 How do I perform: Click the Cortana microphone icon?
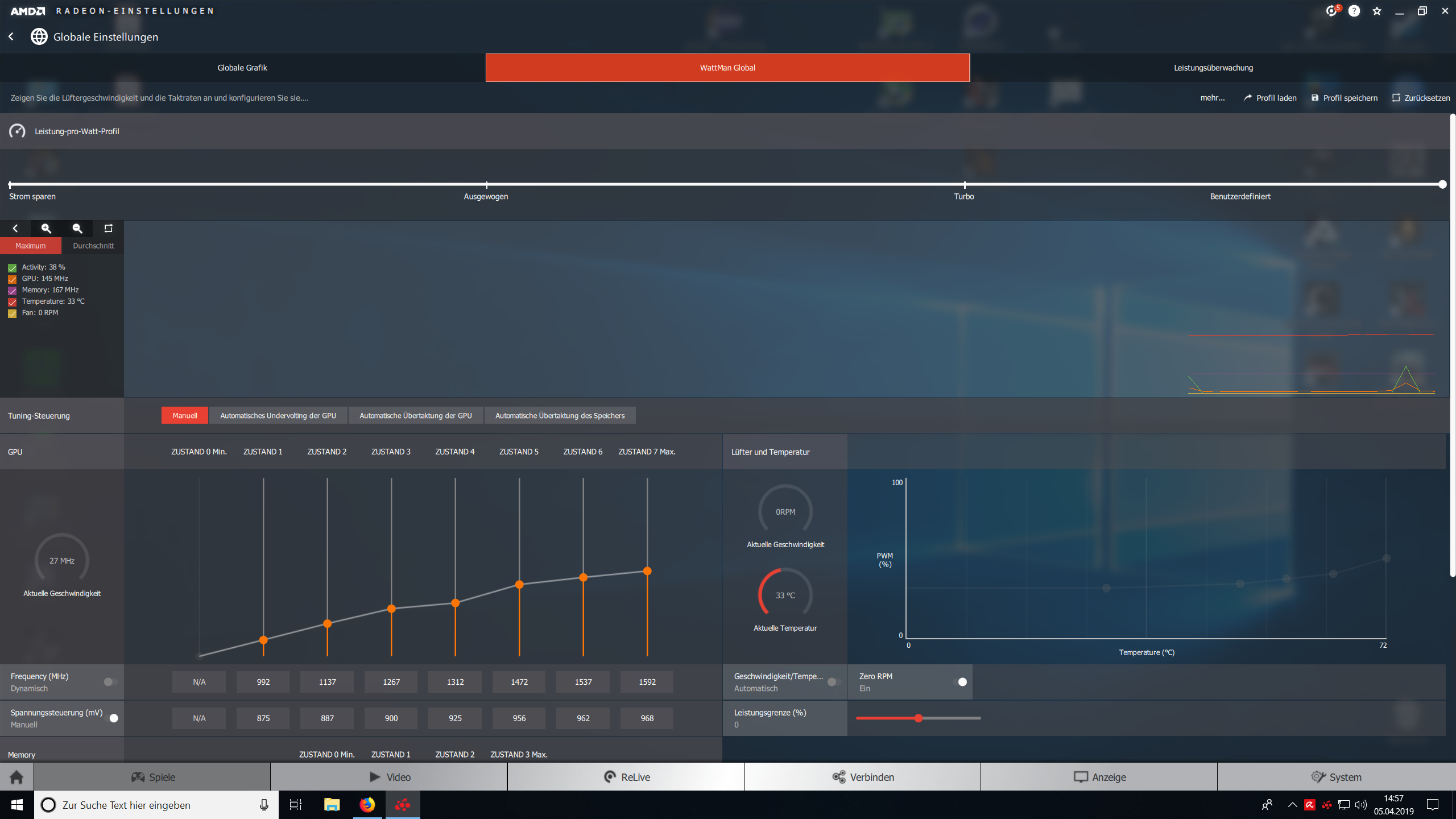tap(264, 805)
